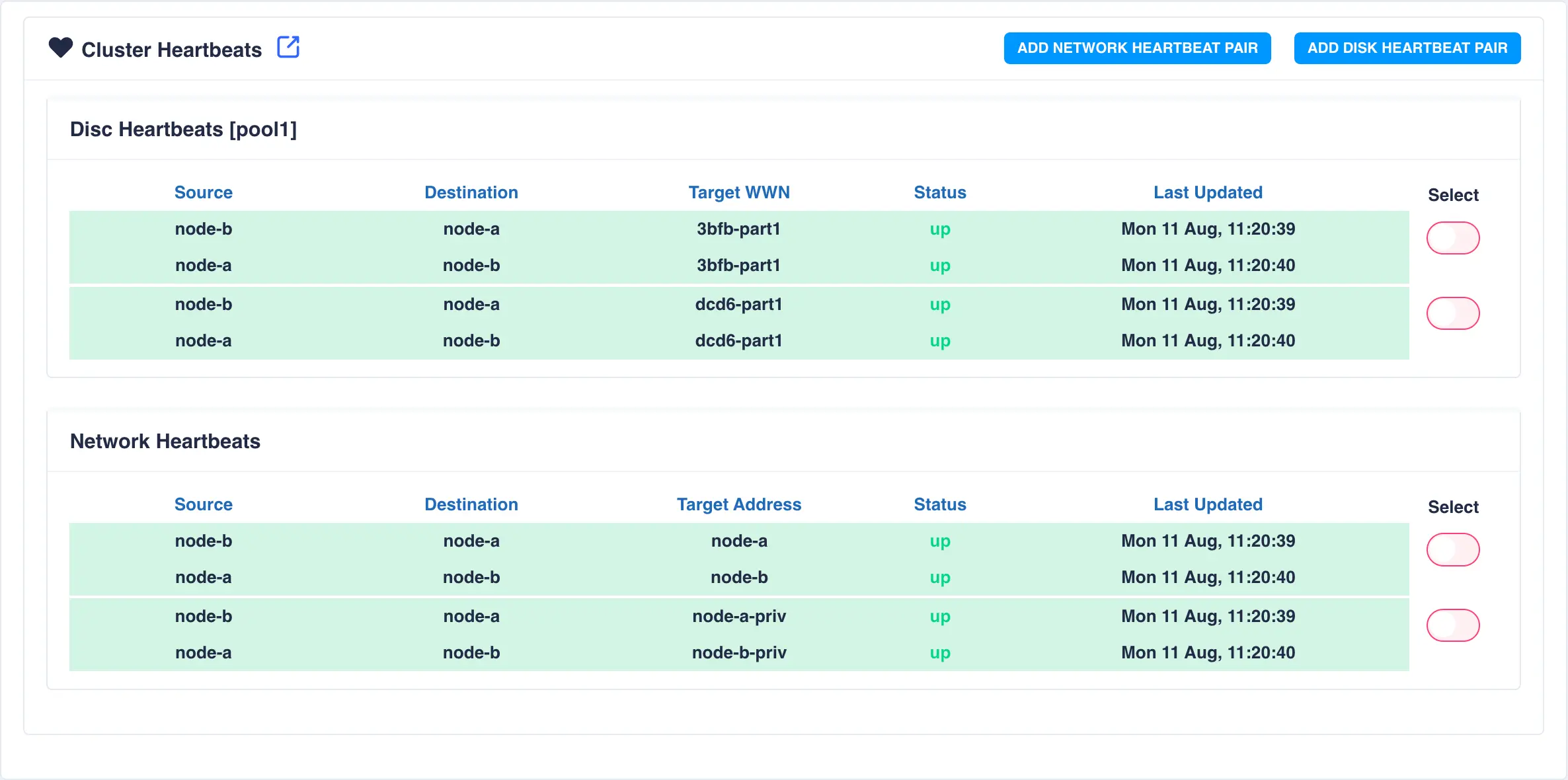This screenshot has width=1568, height=780.
Task: Click network heartbeats Source column header
Action: pyautogui.click(x=204, y=504)
